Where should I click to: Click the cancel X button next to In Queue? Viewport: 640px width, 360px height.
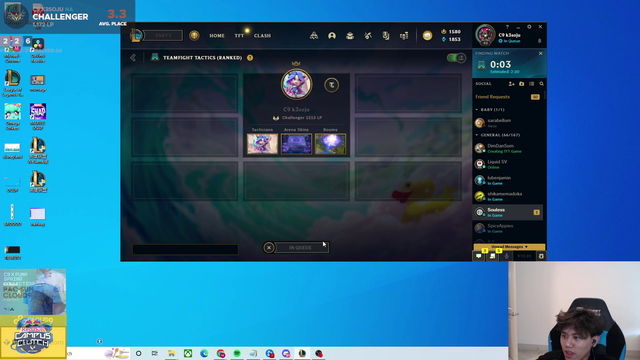coord(269,247)
